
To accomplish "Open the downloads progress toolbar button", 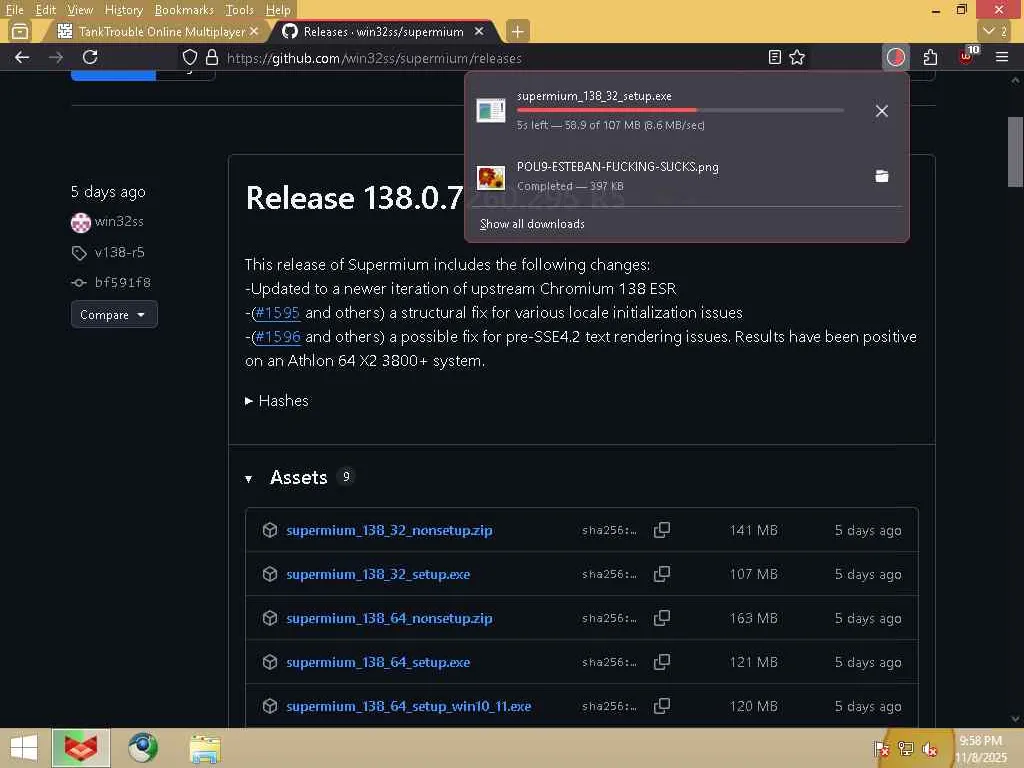I will pyautogui.click(x=895, y=57).
